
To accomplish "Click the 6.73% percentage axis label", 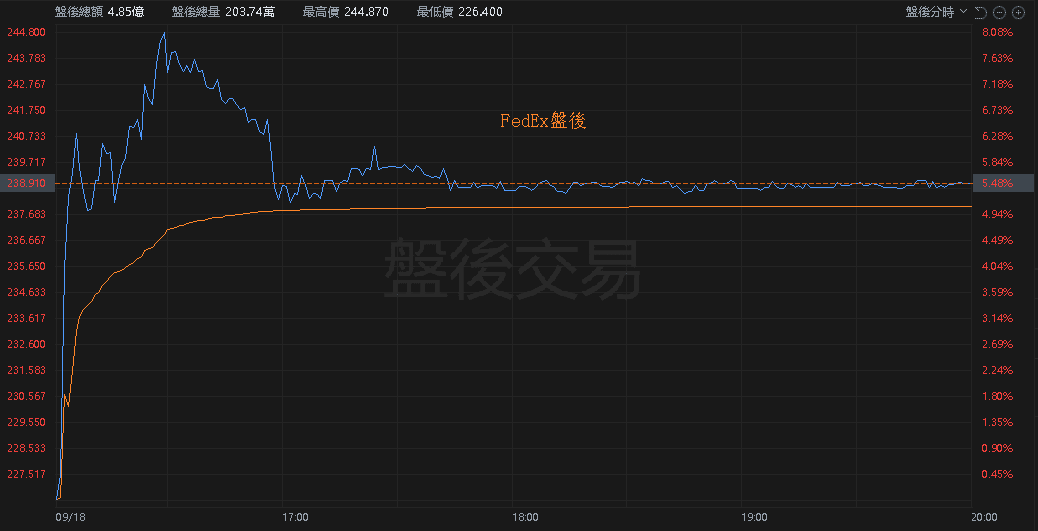I will [998, 110].
